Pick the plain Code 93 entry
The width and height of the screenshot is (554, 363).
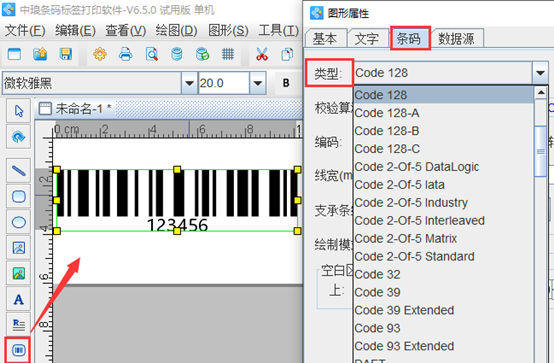coord(444,328)
